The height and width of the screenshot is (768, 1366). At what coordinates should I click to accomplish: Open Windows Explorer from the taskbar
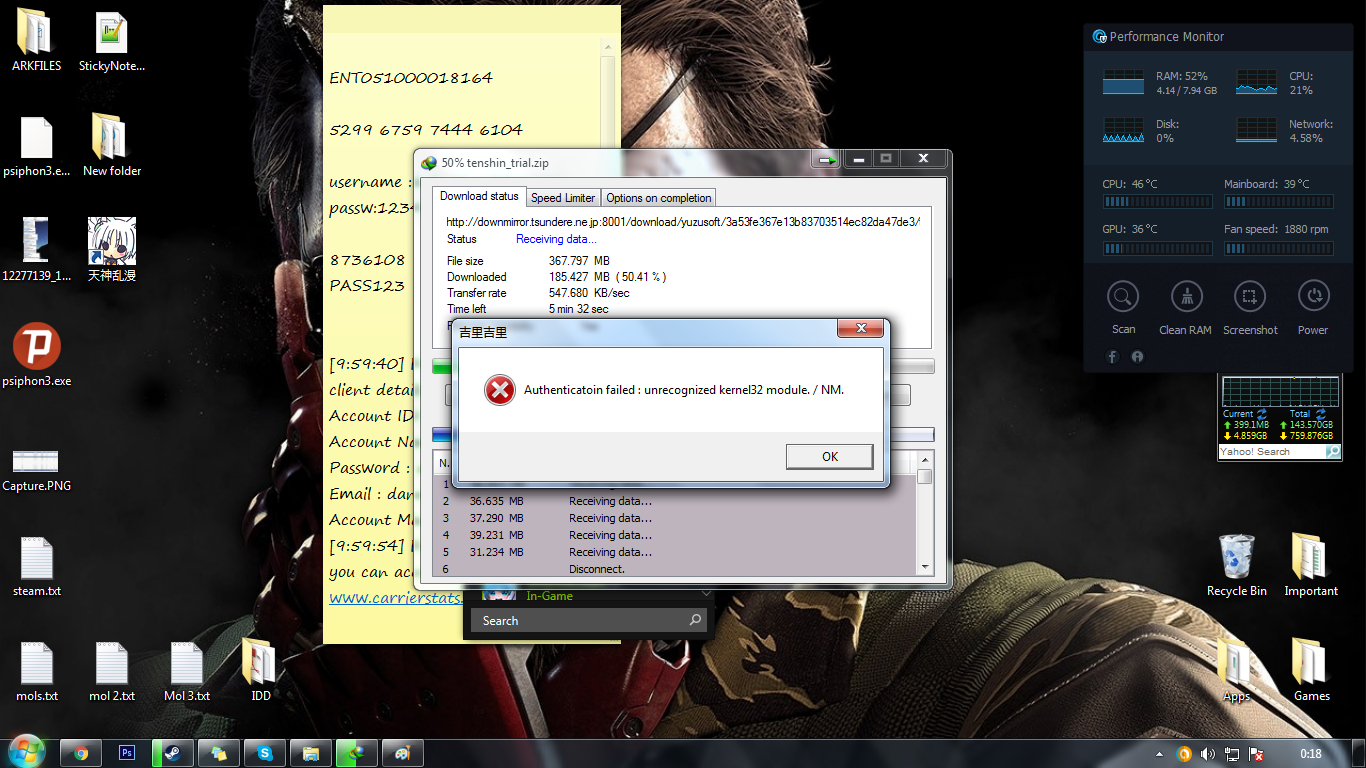click(x=311, y=753)
